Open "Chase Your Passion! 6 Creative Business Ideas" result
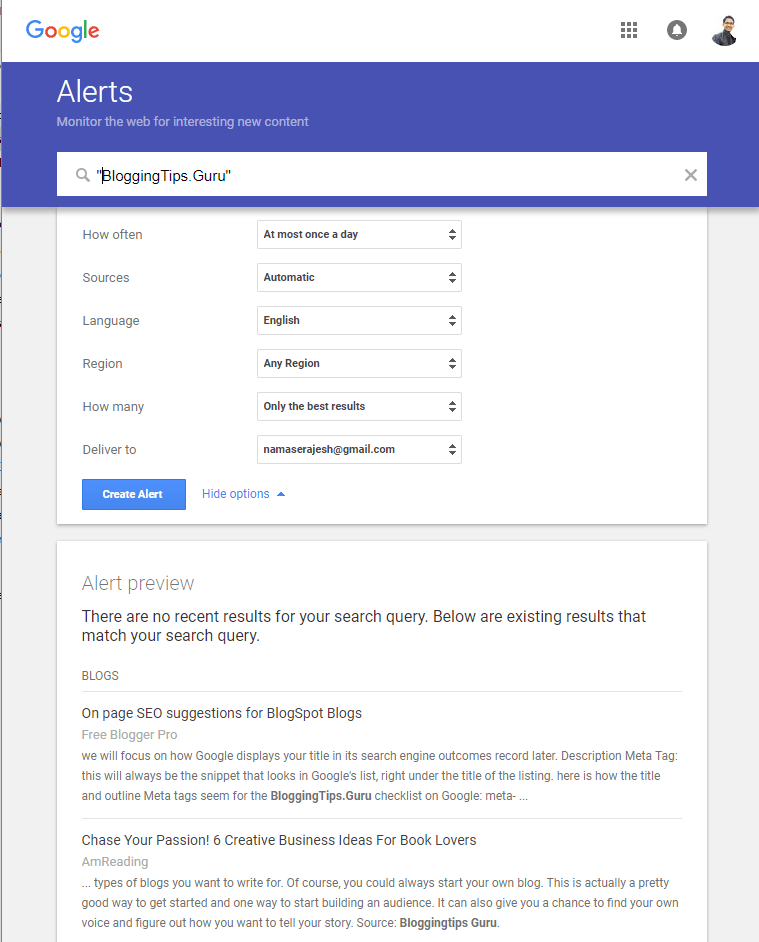 point(279,840)
